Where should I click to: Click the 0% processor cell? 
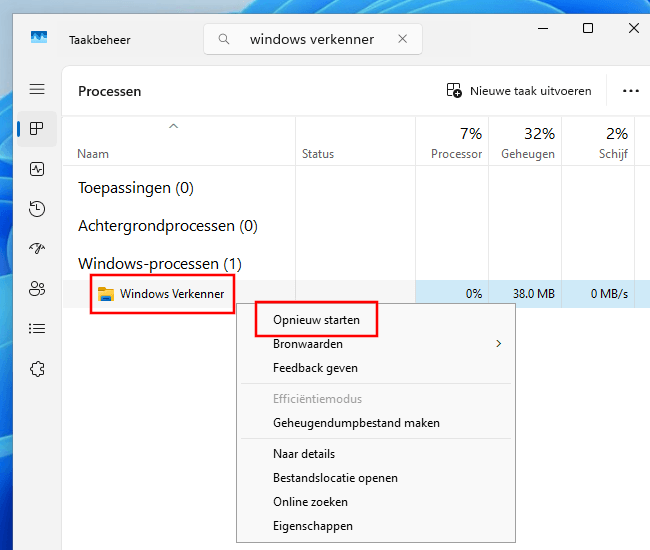(452, 294)
